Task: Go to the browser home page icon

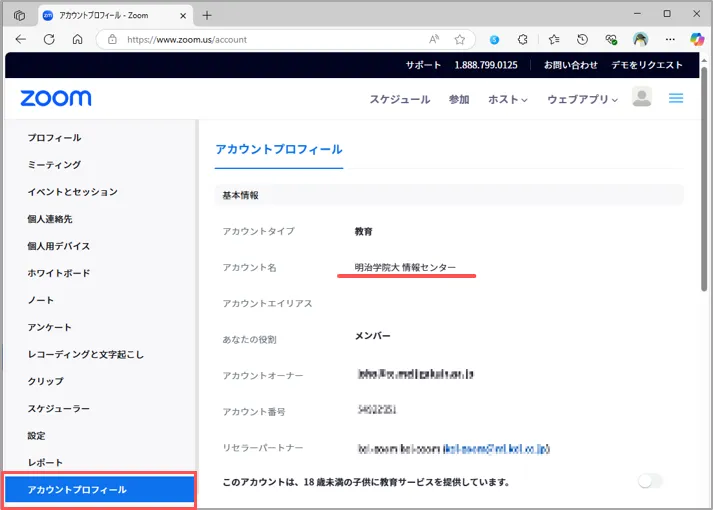Action: 78,40
